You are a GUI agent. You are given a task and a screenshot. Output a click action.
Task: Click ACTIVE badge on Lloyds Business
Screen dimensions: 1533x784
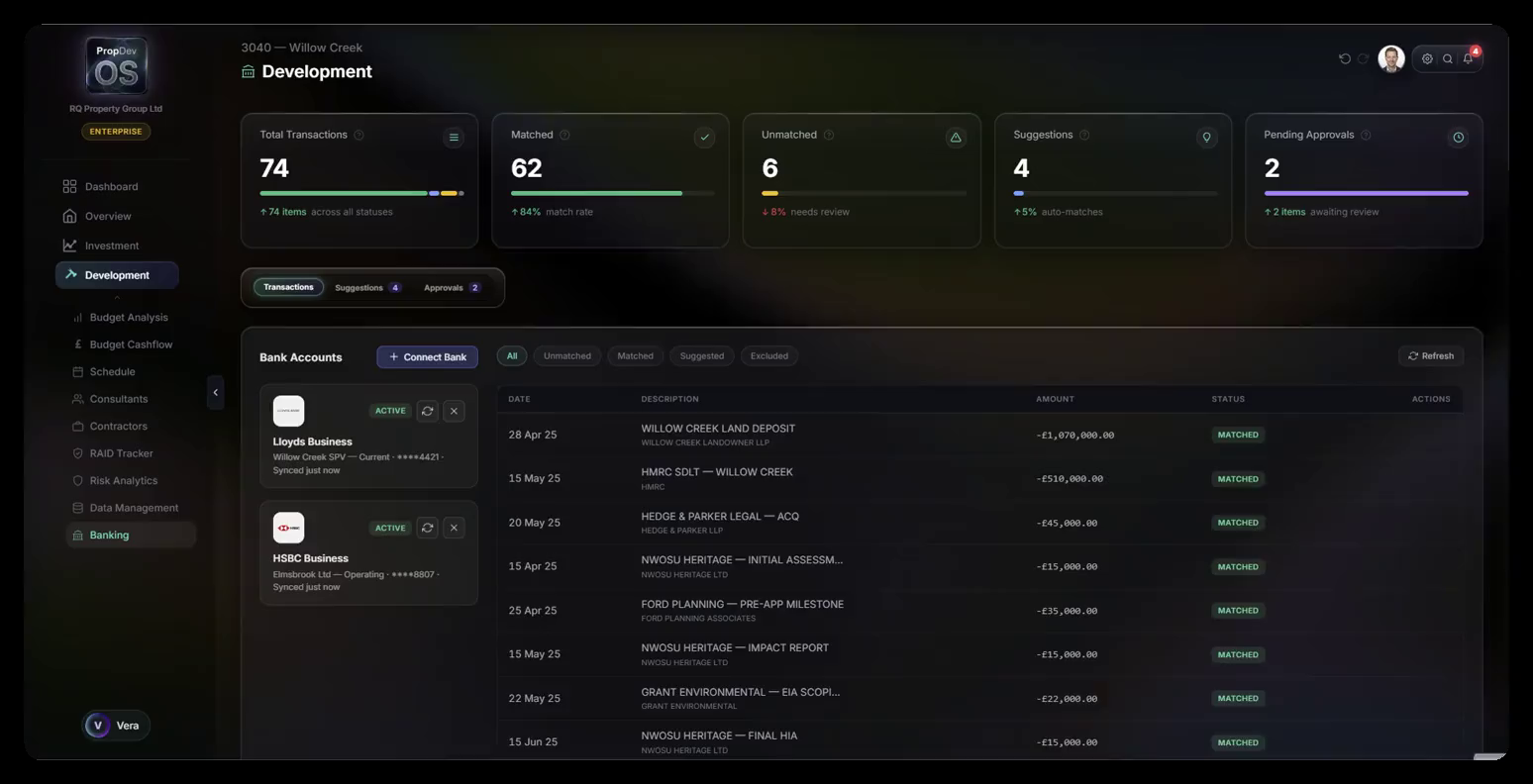click(390, 411)
